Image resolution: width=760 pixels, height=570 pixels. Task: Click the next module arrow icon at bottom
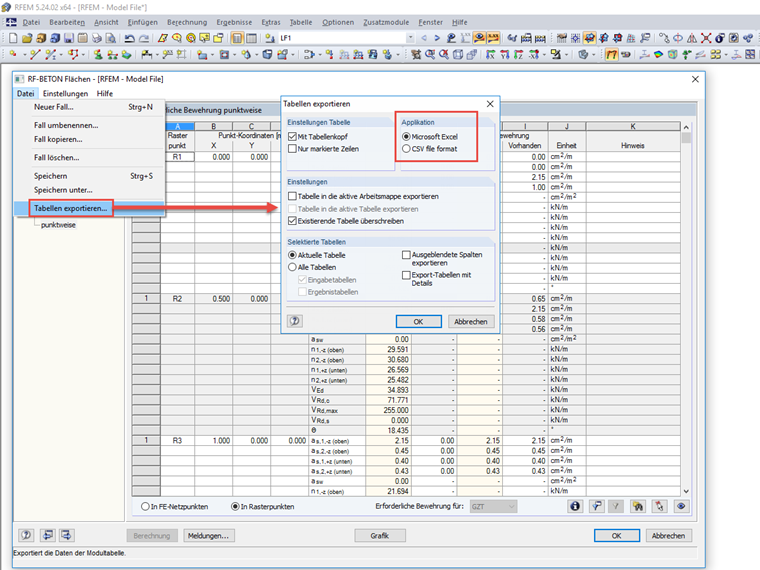point(66,536)
